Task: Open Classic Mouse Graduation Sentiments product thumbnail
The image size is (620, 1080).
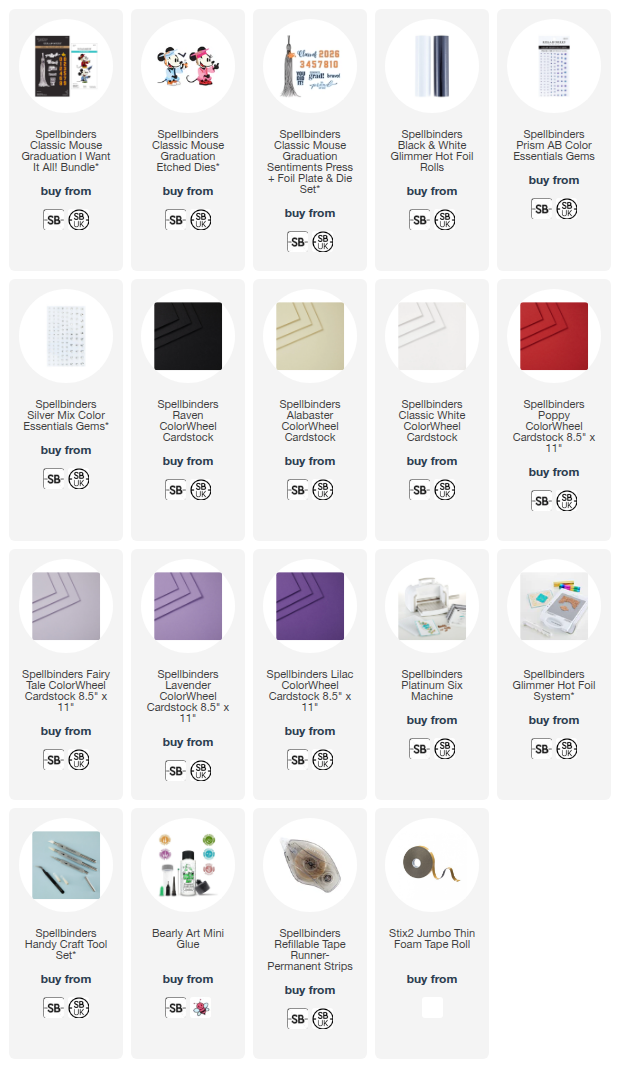Action: [310, 66]
